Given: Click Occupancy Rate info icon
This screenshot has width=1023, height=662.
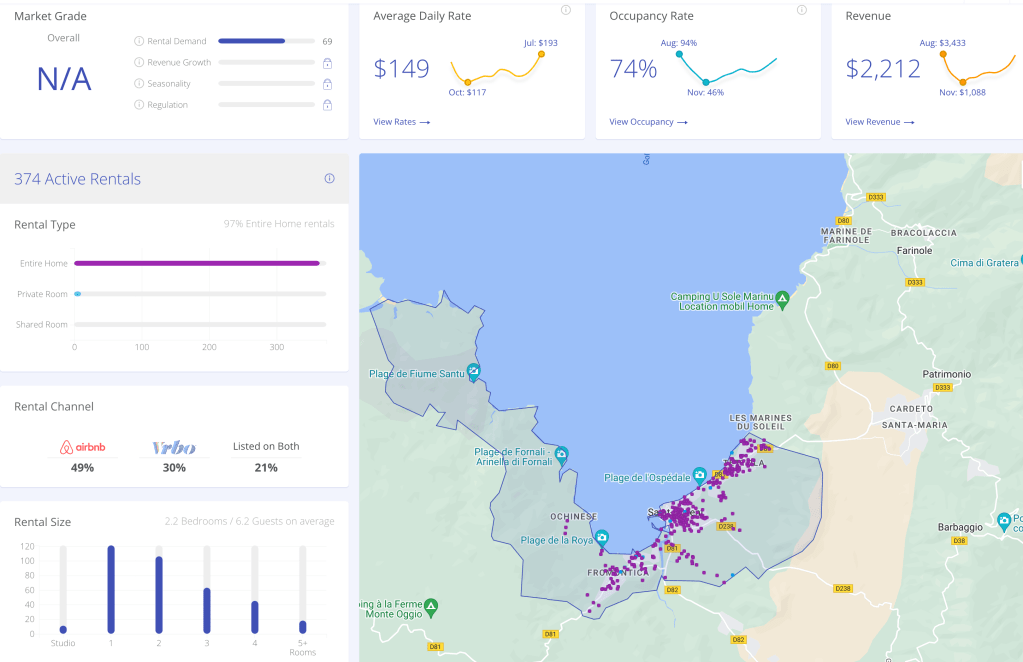Looking at the screenshot, I should click(802, 11).
